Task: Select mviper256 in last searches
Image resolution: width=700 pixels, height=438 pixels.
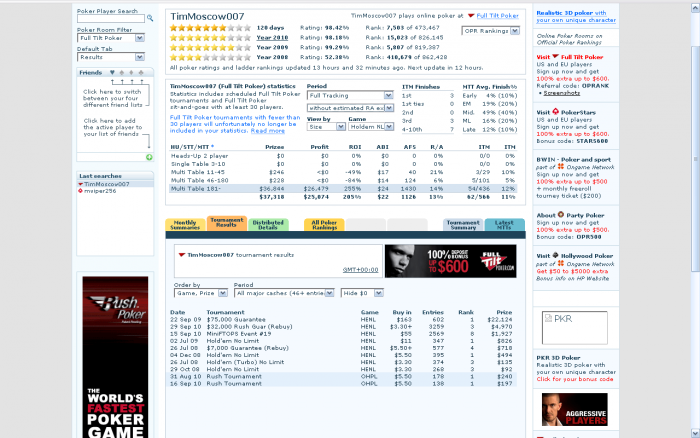Action: point(100,191)
